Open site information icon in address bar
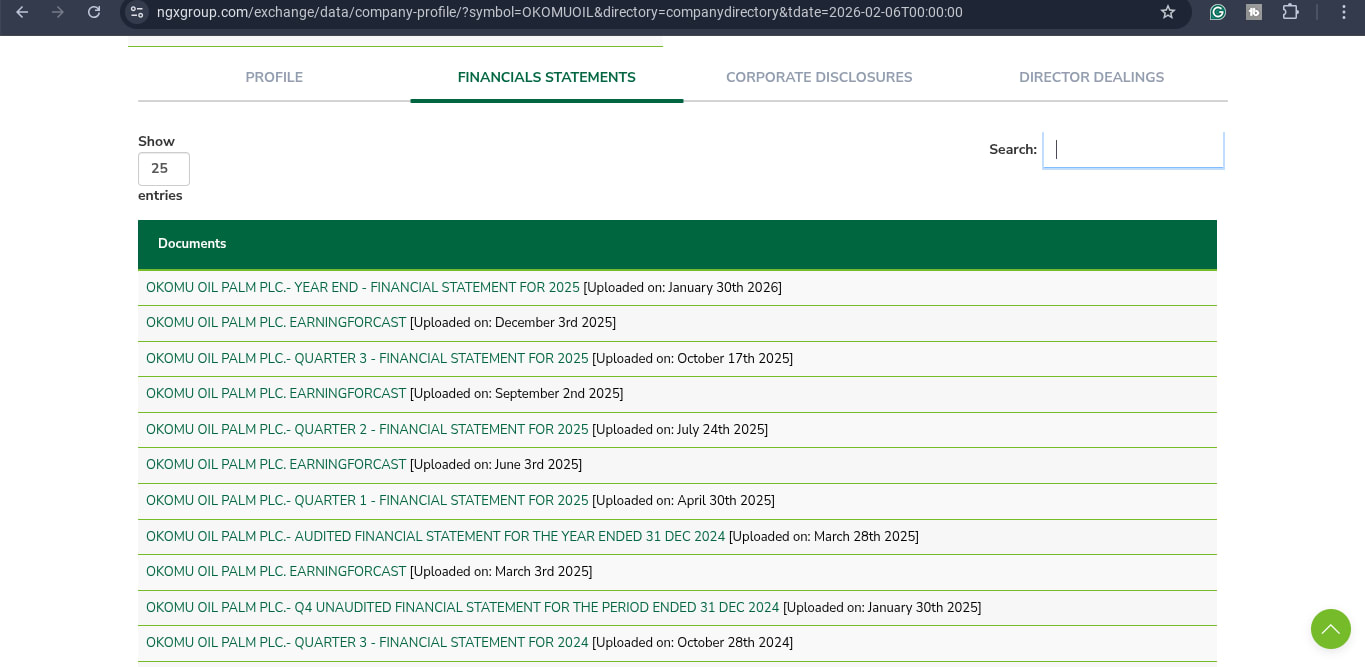Screen dimensions: 1365x667 click(138, 12)
